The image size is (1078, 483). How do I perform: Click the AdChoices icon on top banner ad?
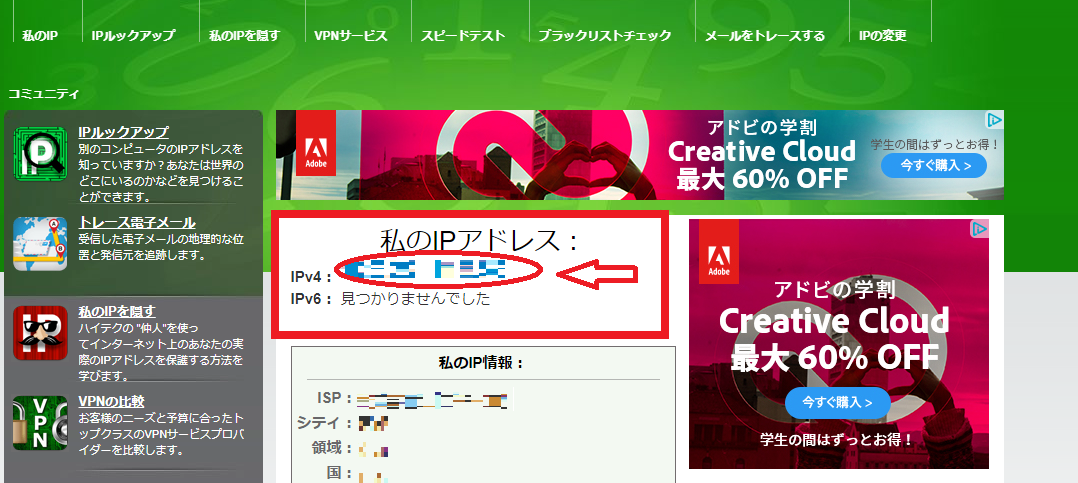coord(994,120)
